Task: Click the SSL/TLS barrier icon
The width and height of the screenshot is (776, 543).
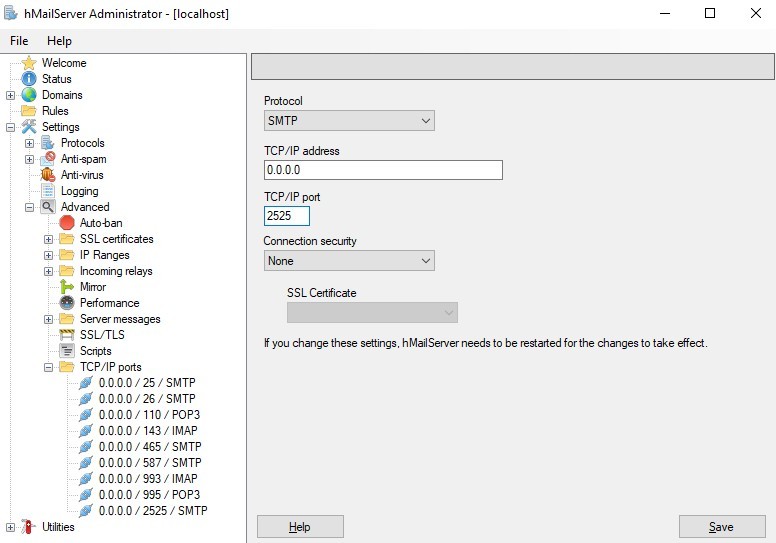Action: pyautogui.click(x=67, y=335)
